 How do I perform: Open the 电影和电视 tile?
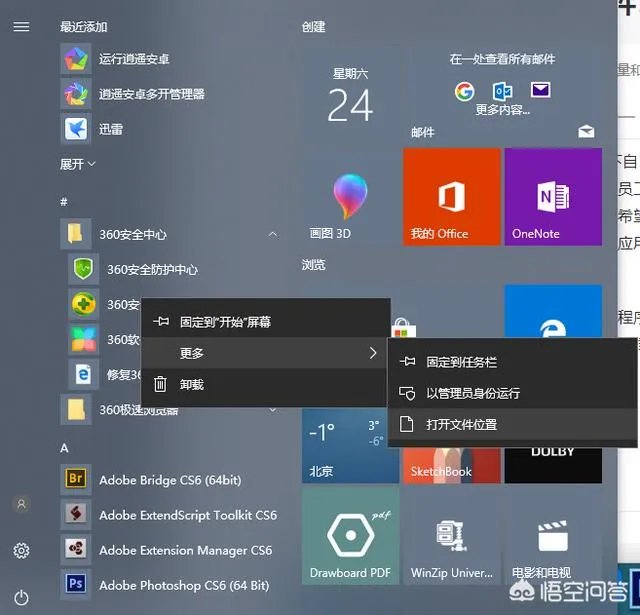[553, 536]
